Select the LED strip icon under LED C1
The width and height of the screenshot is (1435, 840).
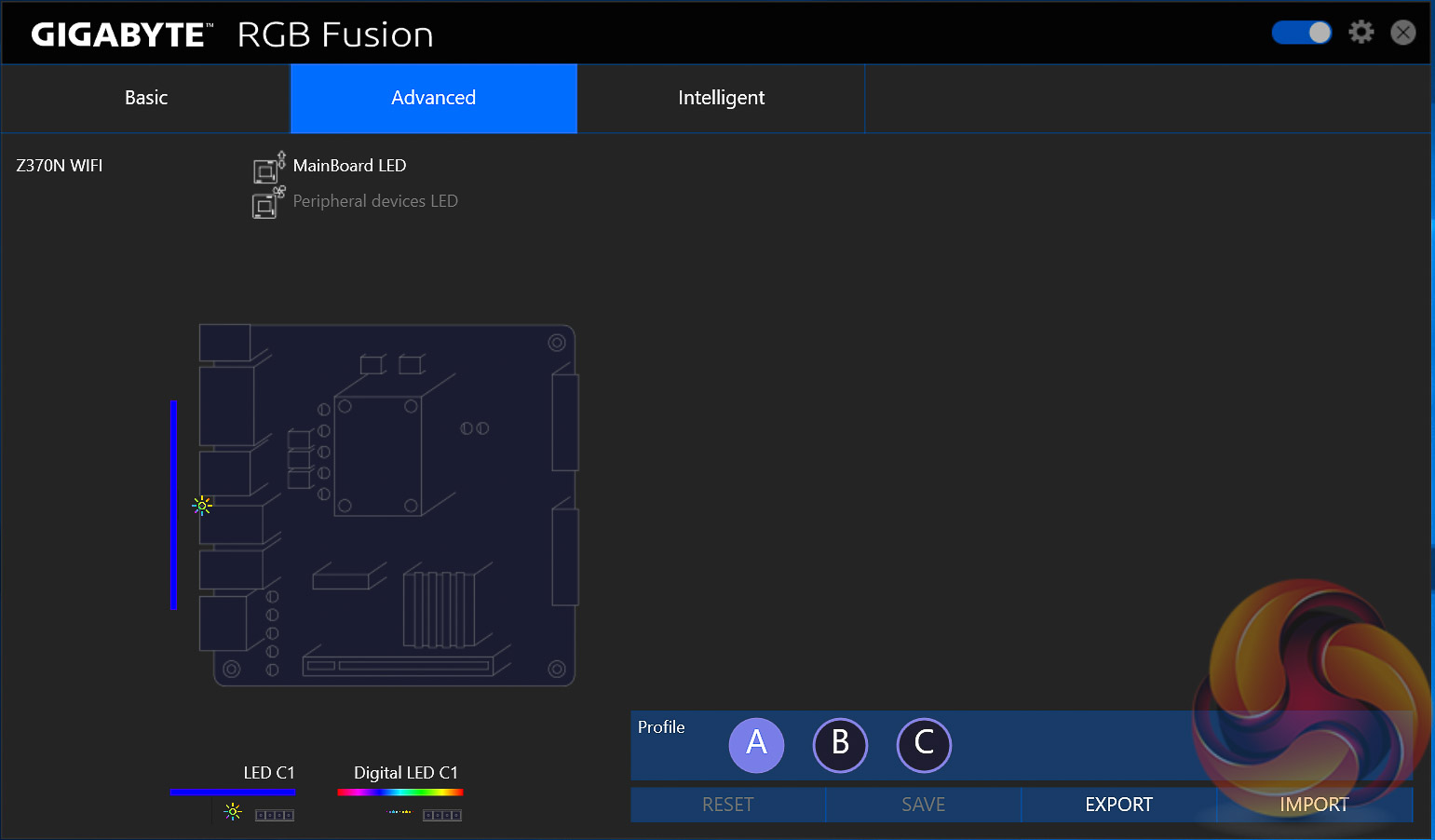click(x=275, y=815)
